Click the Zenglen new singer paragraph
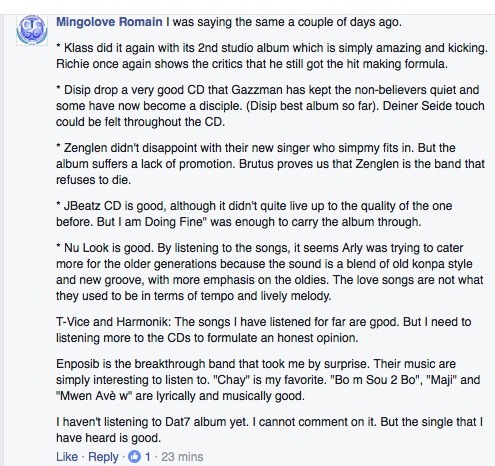This screenshot has width=495, height=466. (270, 164)
